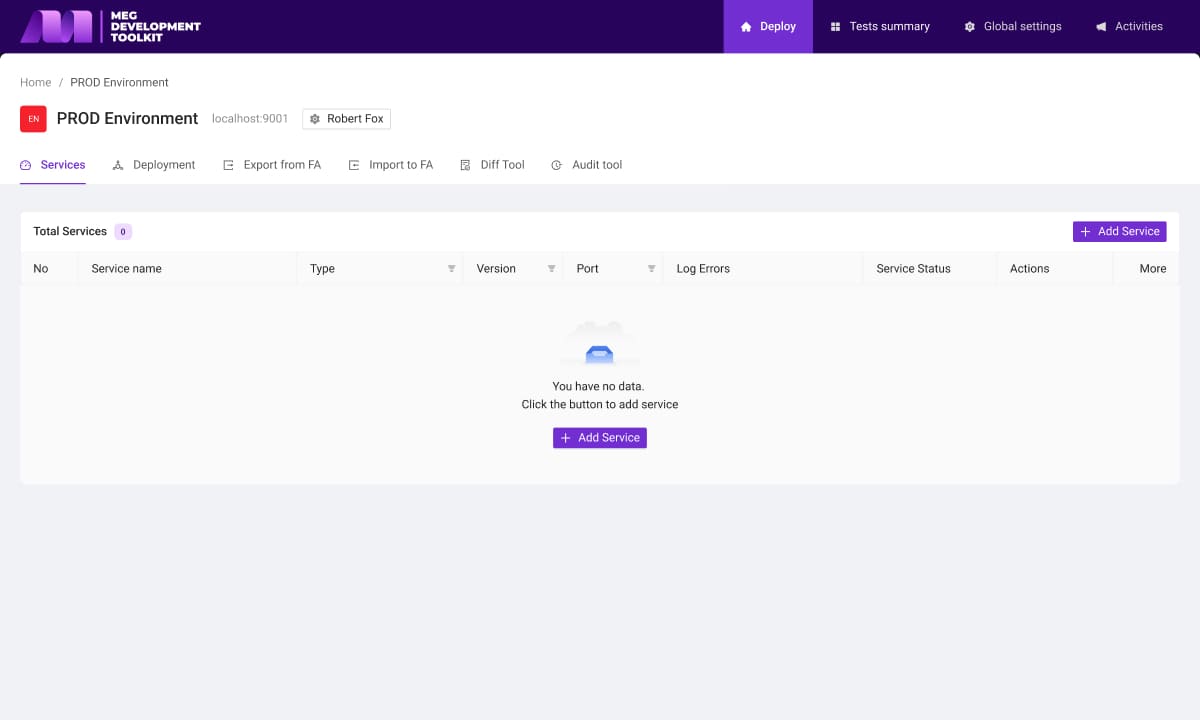
Task: Open the Export from FA tab
Action: click(x=272, y=165)
